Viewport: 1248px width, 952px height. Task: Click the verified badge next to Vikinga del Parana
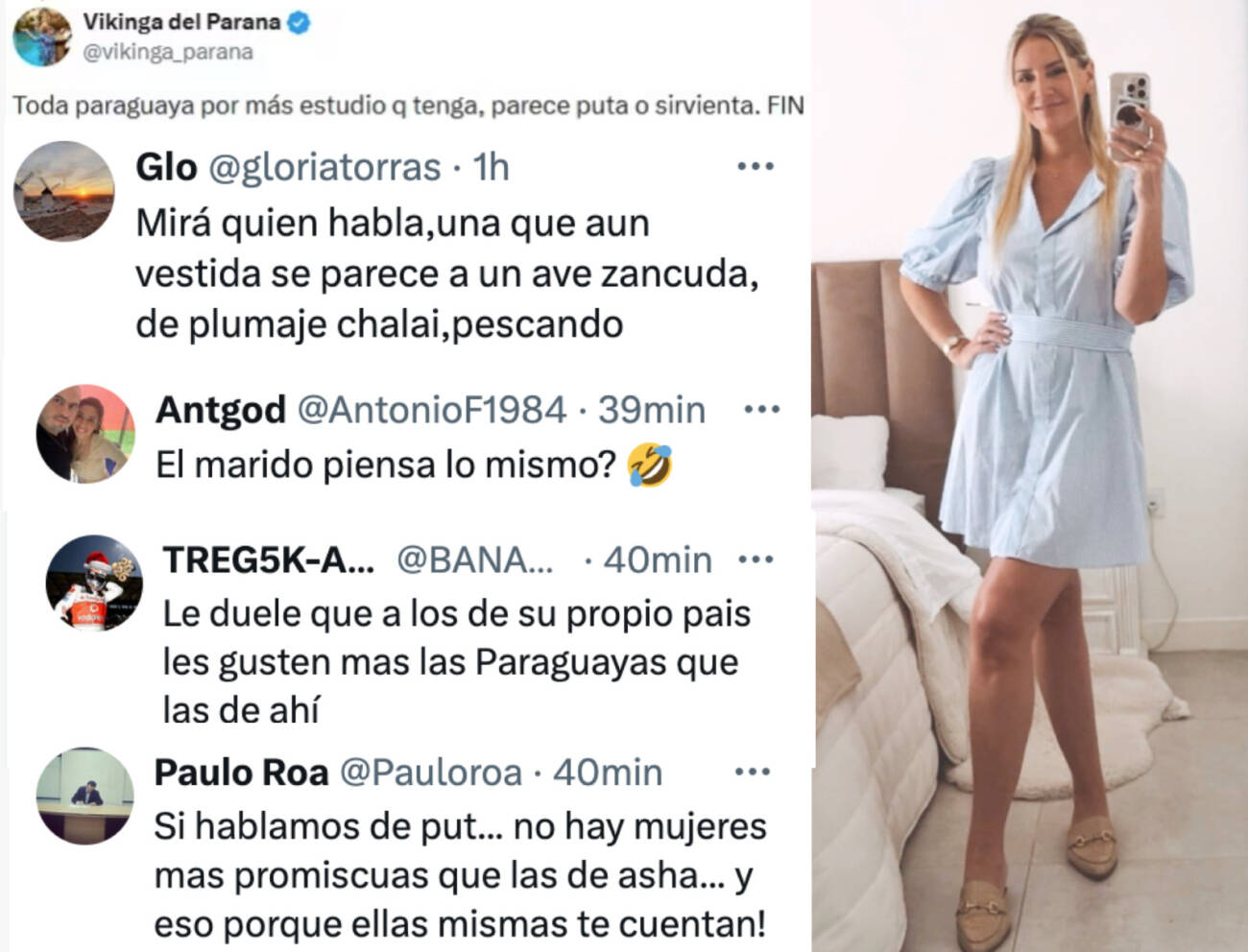[299, 23]
